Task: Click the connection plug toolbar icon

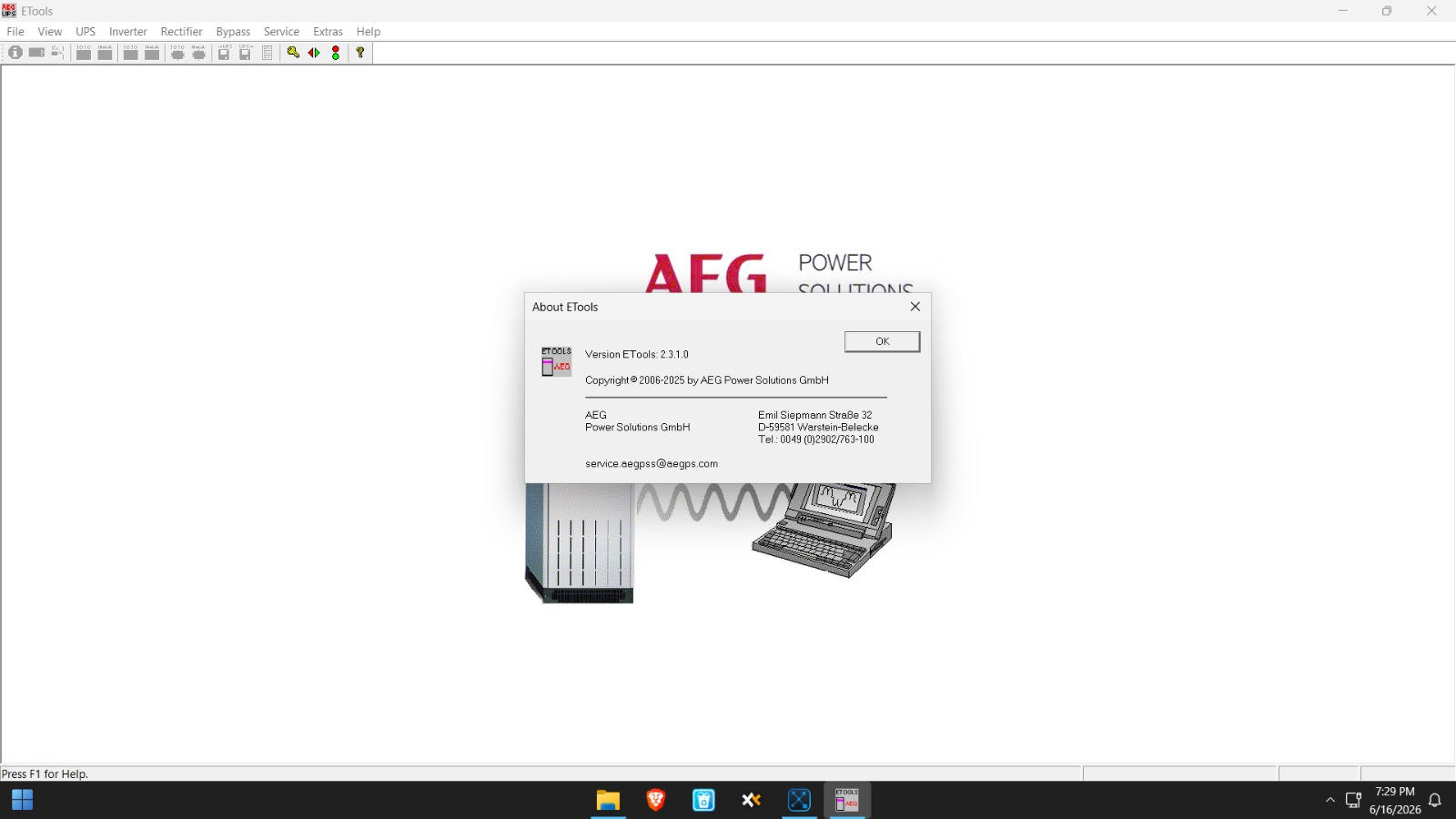Action: point(57,53)
